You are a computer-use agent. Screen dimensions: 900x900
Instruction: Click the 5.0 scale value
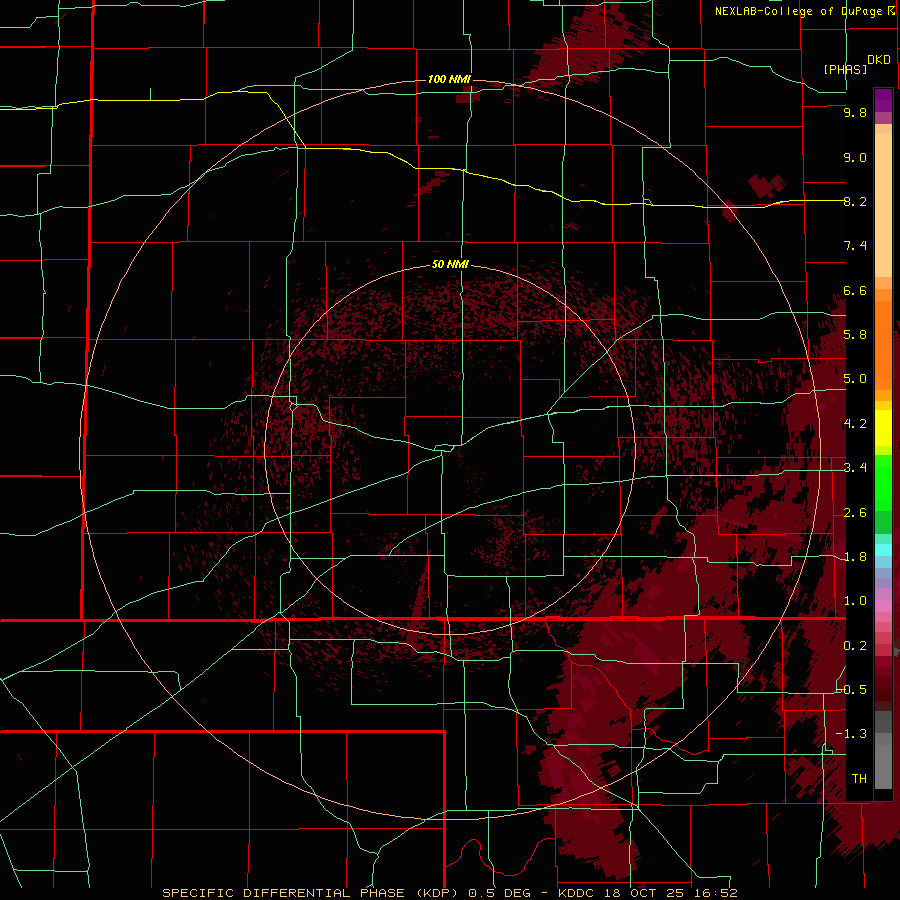coord(855,379)
